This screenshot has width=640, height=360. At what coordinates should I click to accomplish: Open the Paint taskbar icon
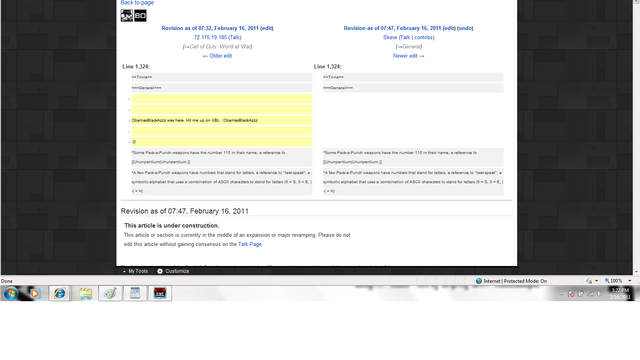(x=110, y=293)
